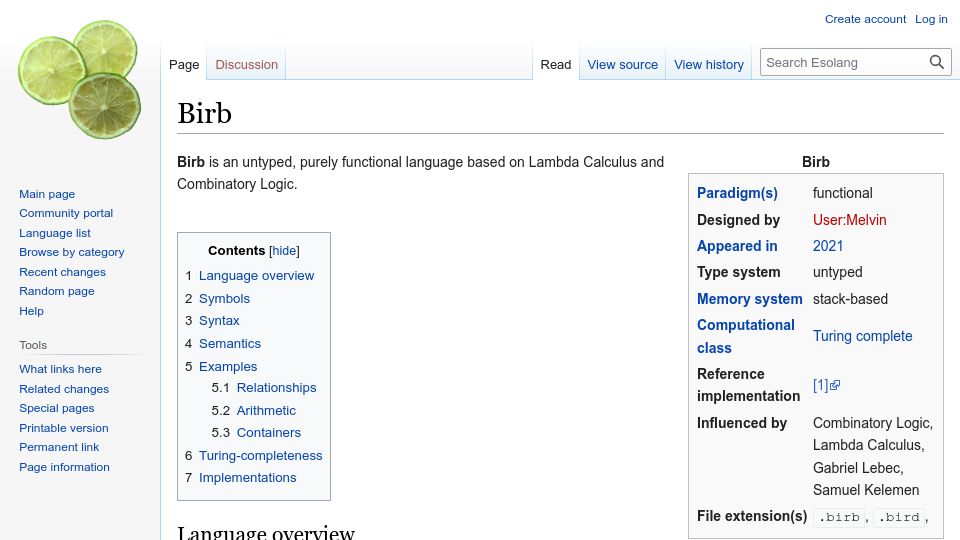Go to a Random page

[56, 291]
